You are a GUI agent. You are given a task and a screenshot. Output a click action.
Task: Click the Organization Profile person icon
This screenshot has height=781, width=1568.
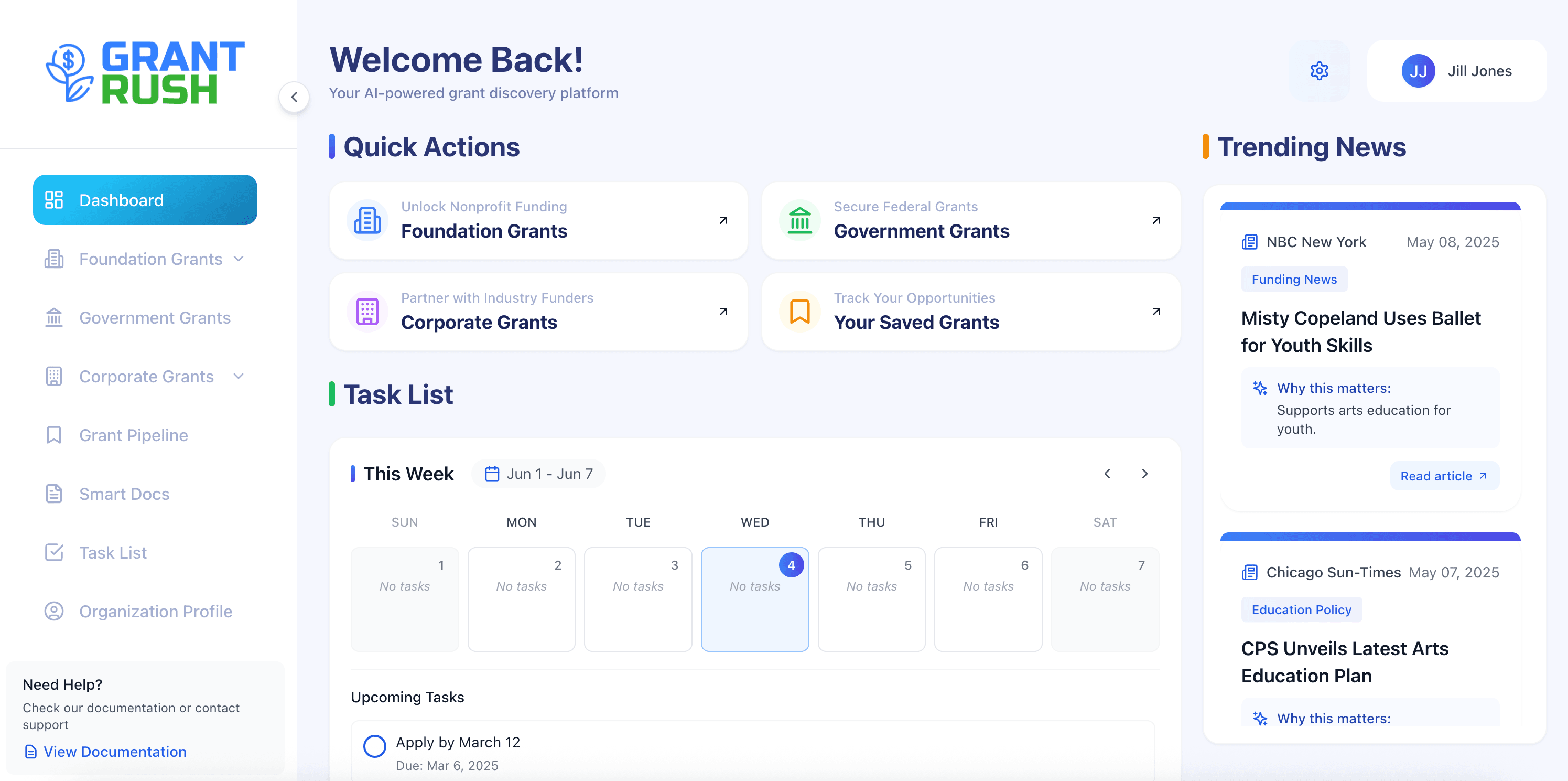pyautogui.click(x=54, y=611)
